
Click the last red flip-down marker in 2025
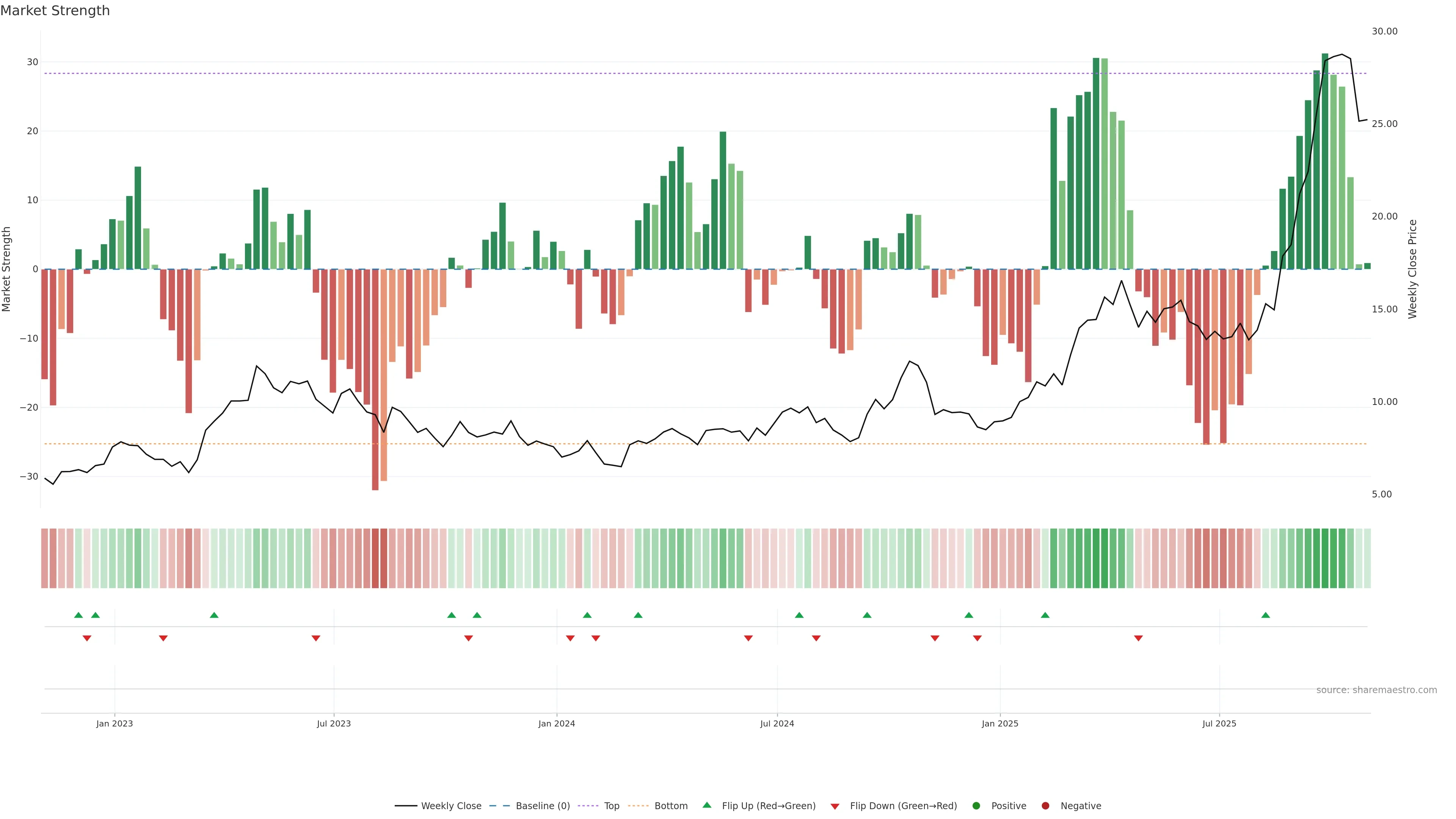[1138, 638]
